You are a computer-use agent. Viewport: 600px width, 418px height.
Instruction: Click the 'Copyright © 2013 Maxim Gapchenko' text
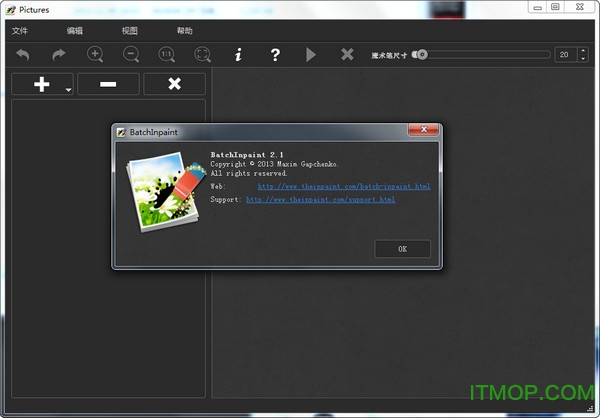(x=274, y=164)
